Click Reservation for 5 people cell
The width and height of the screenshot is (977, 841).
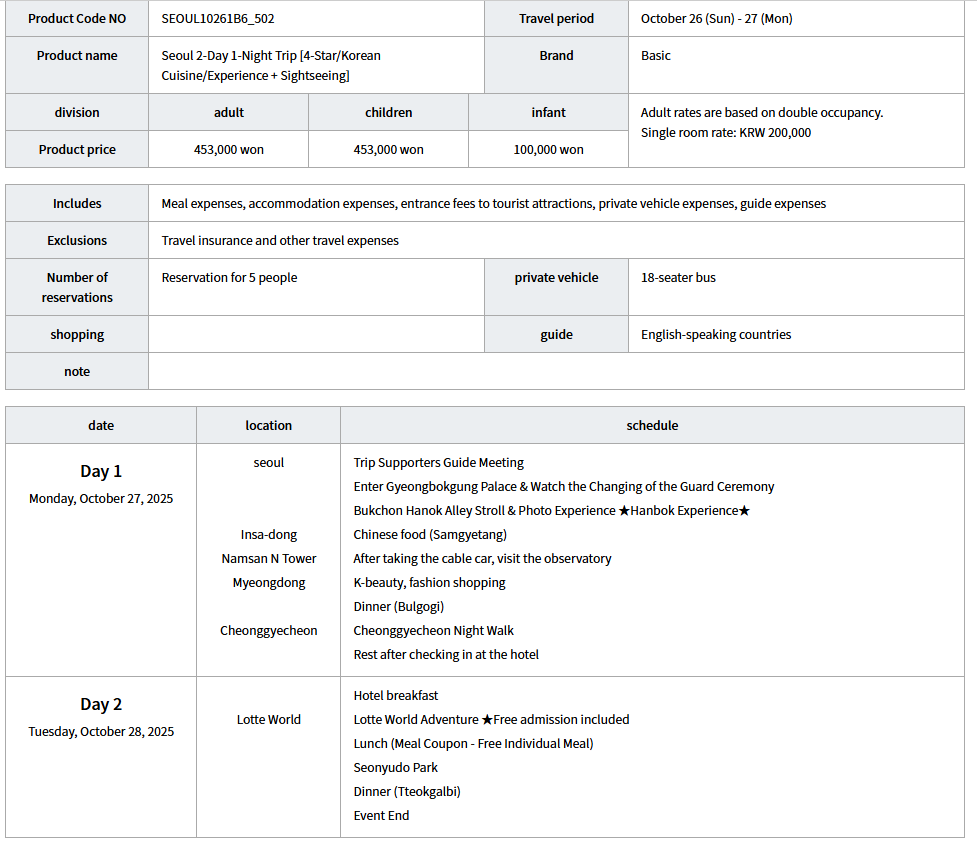pyautogui.click(x=229, y=278)
